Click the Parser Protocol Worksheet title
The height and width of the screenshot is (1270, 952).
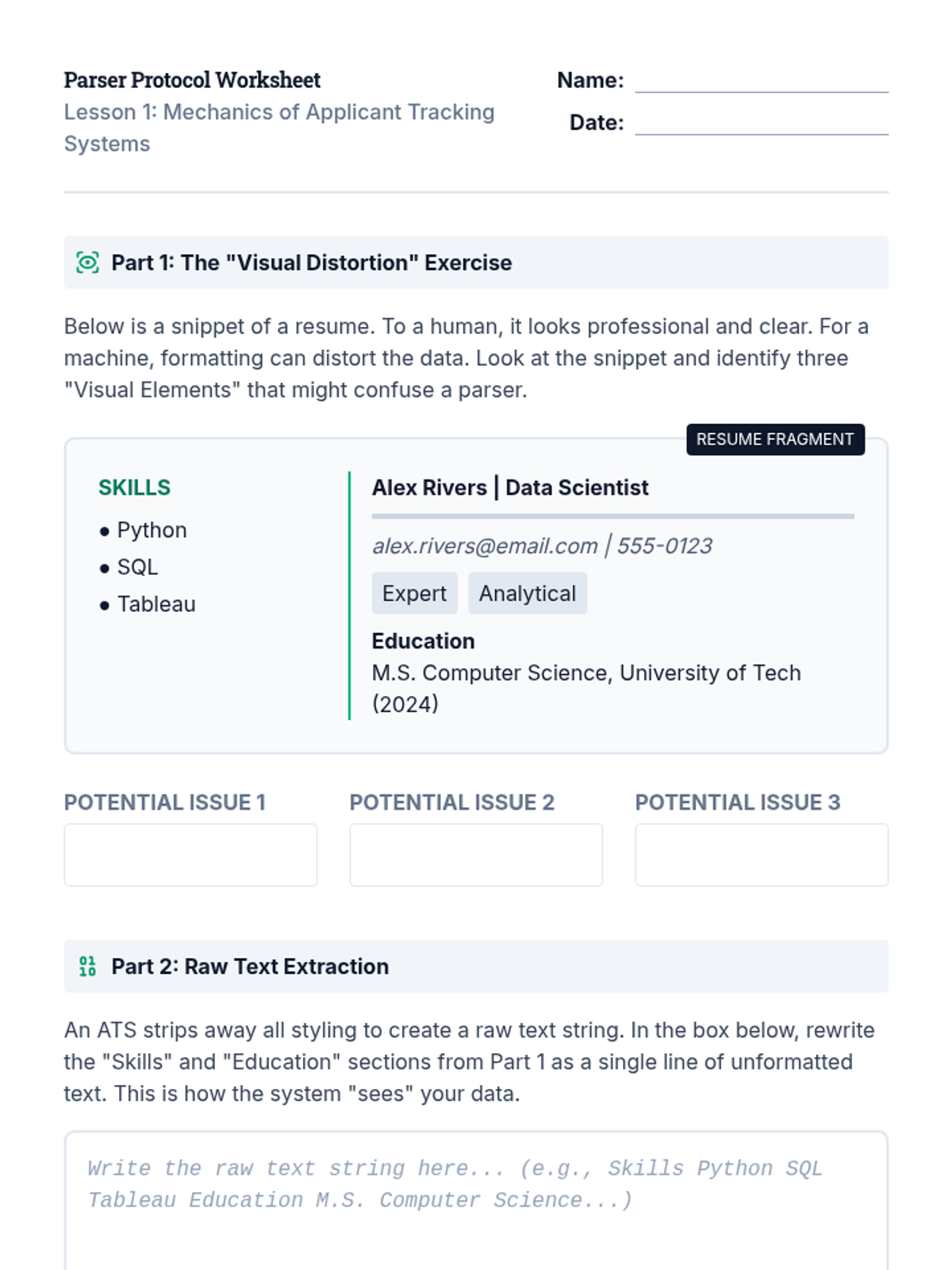coord(192,80)
